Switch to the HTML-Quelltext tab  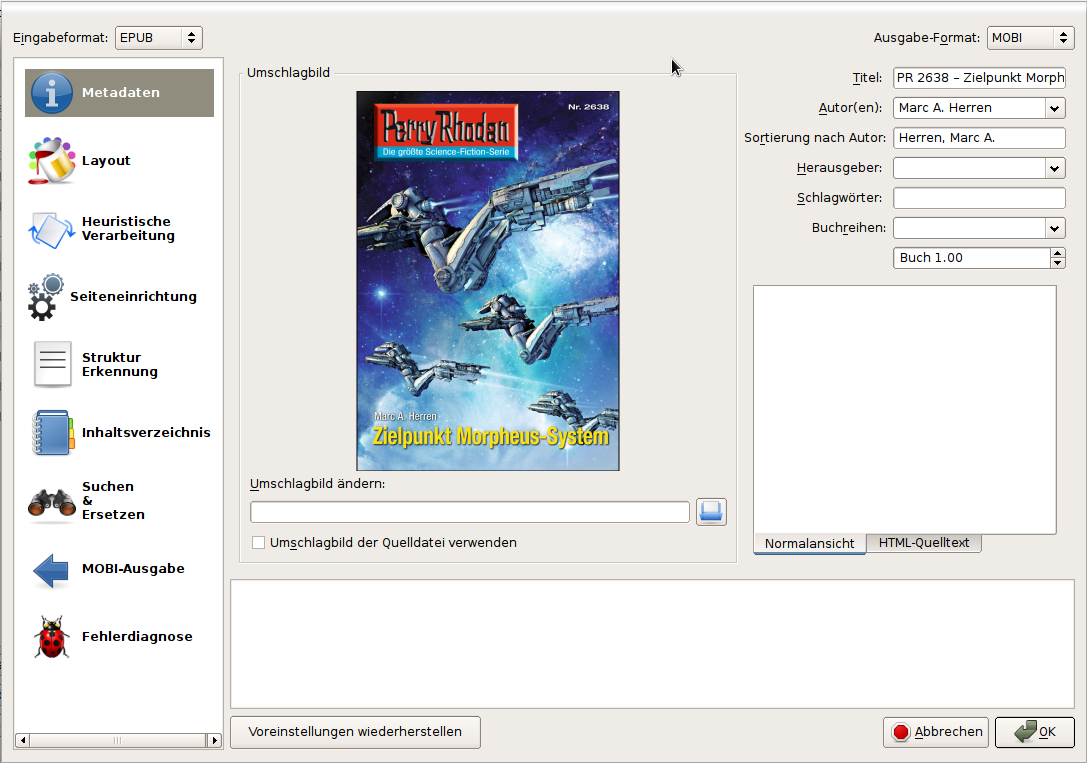pos(923,543)
